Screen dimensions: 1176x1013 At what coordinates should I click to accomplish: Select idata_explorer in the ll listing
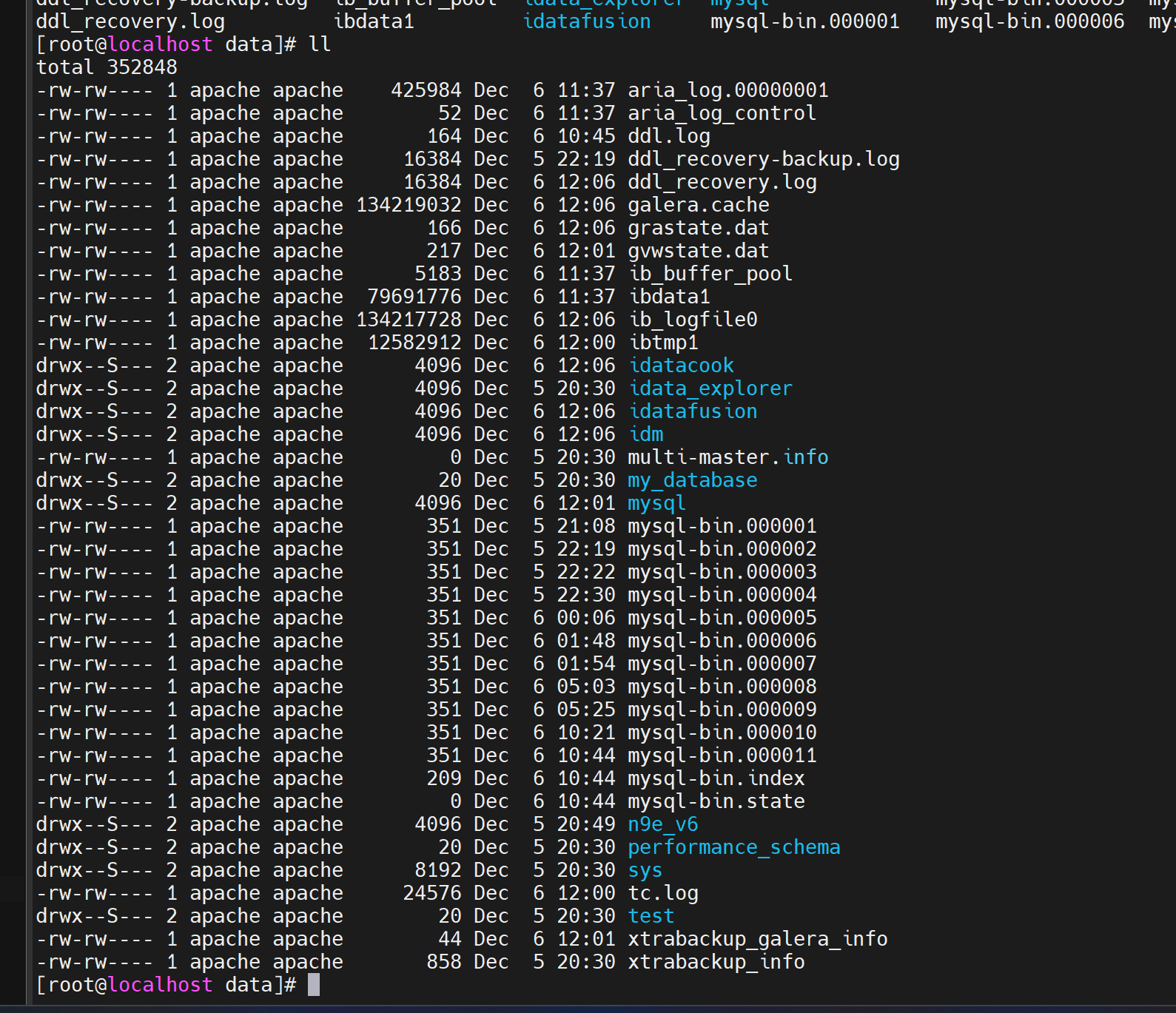710,388
